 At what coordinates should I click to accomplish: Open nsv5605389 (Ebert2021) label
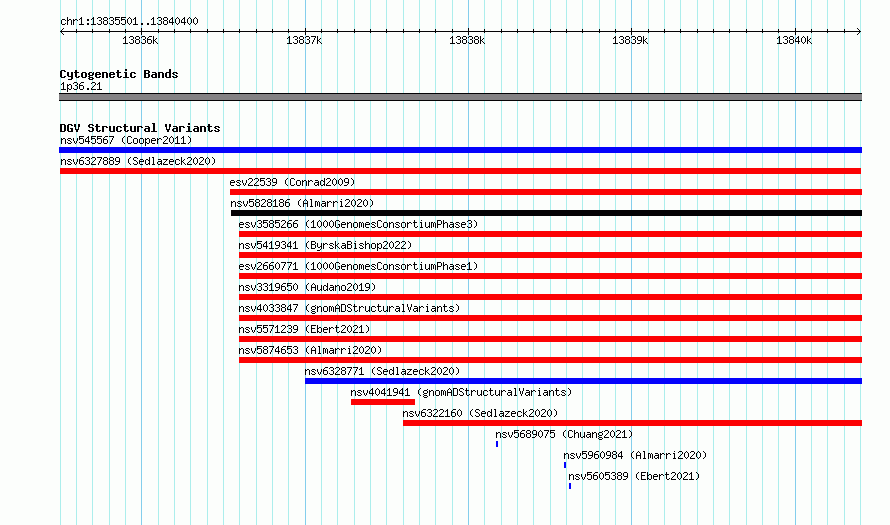[634, 476]
